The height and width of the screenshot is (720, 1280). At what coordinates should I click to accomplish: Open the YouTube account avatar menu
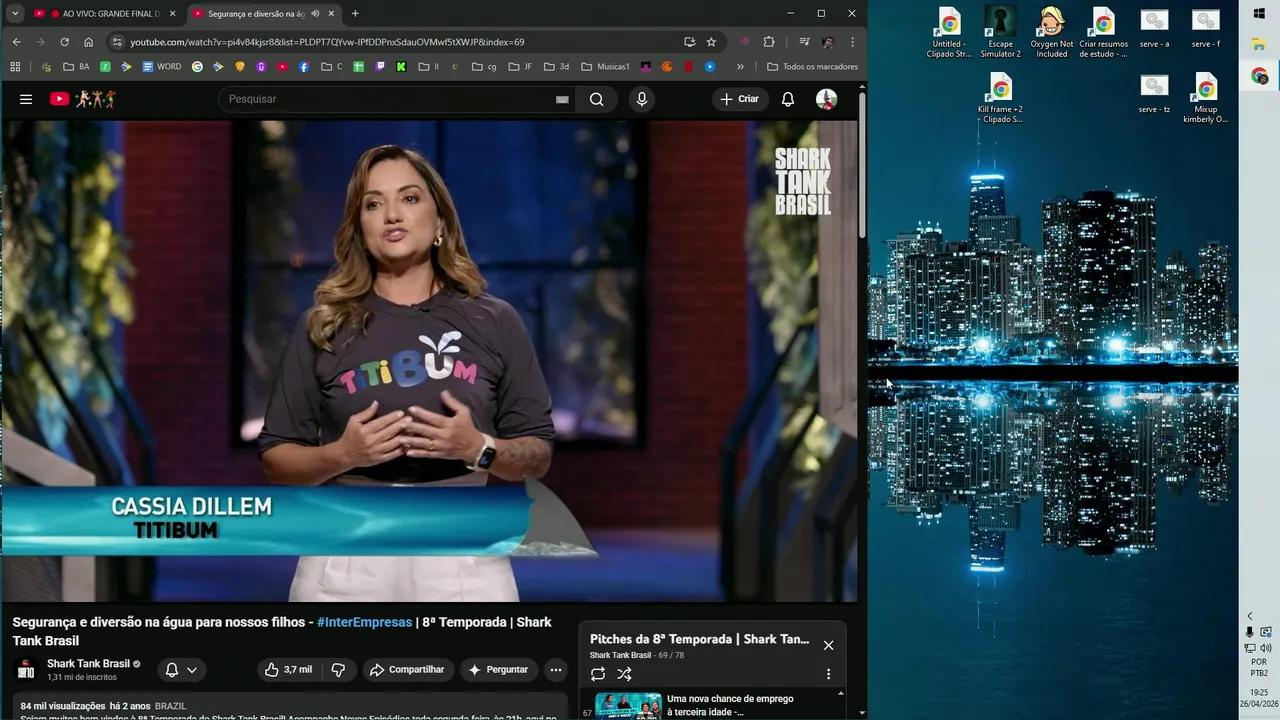click(826, 99)
